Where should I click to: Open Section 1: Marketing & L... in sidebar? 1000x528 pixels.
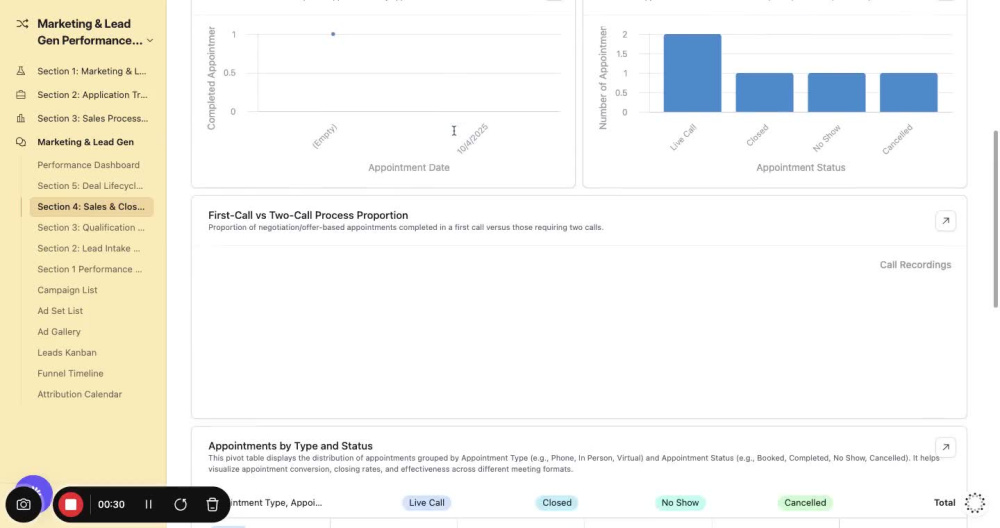point(92,71)
